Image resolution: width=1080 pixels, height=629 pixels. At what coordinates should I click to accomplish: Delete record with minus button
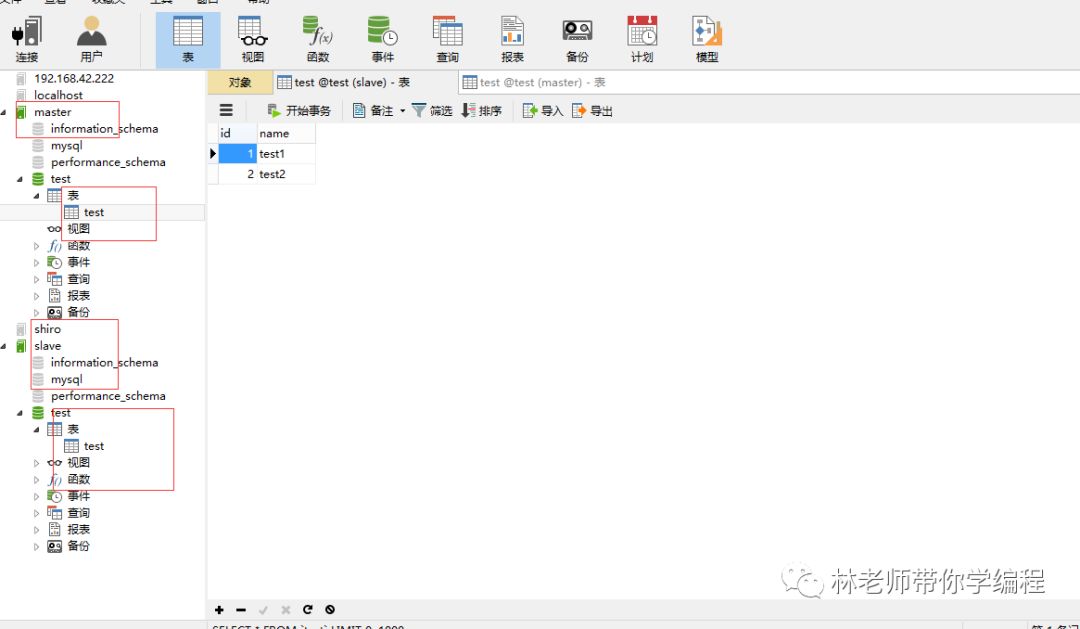click(x=240, y=610)
